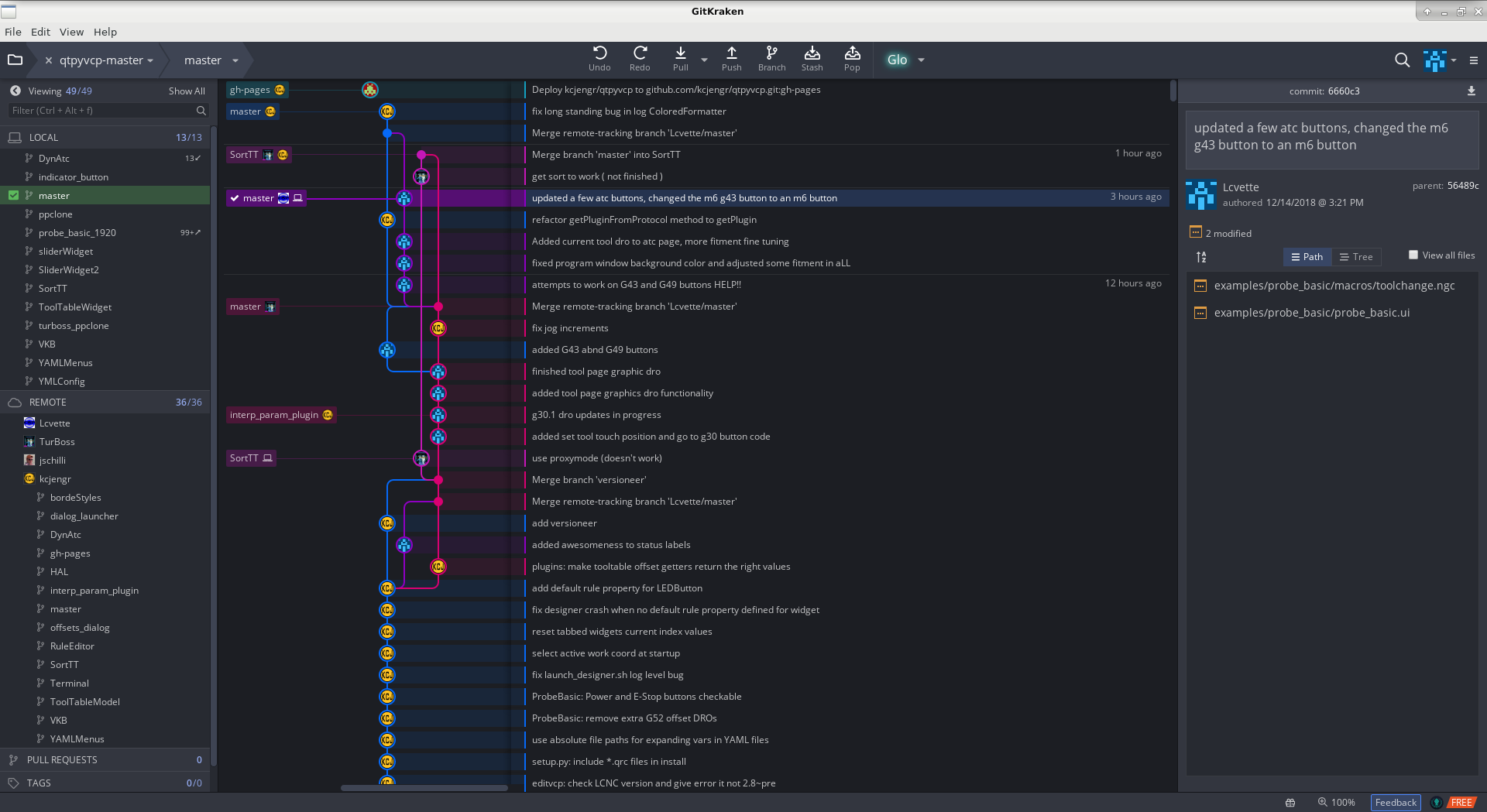
Task: Open the search magnifier in toolbar
Action: coord(1402,60)
